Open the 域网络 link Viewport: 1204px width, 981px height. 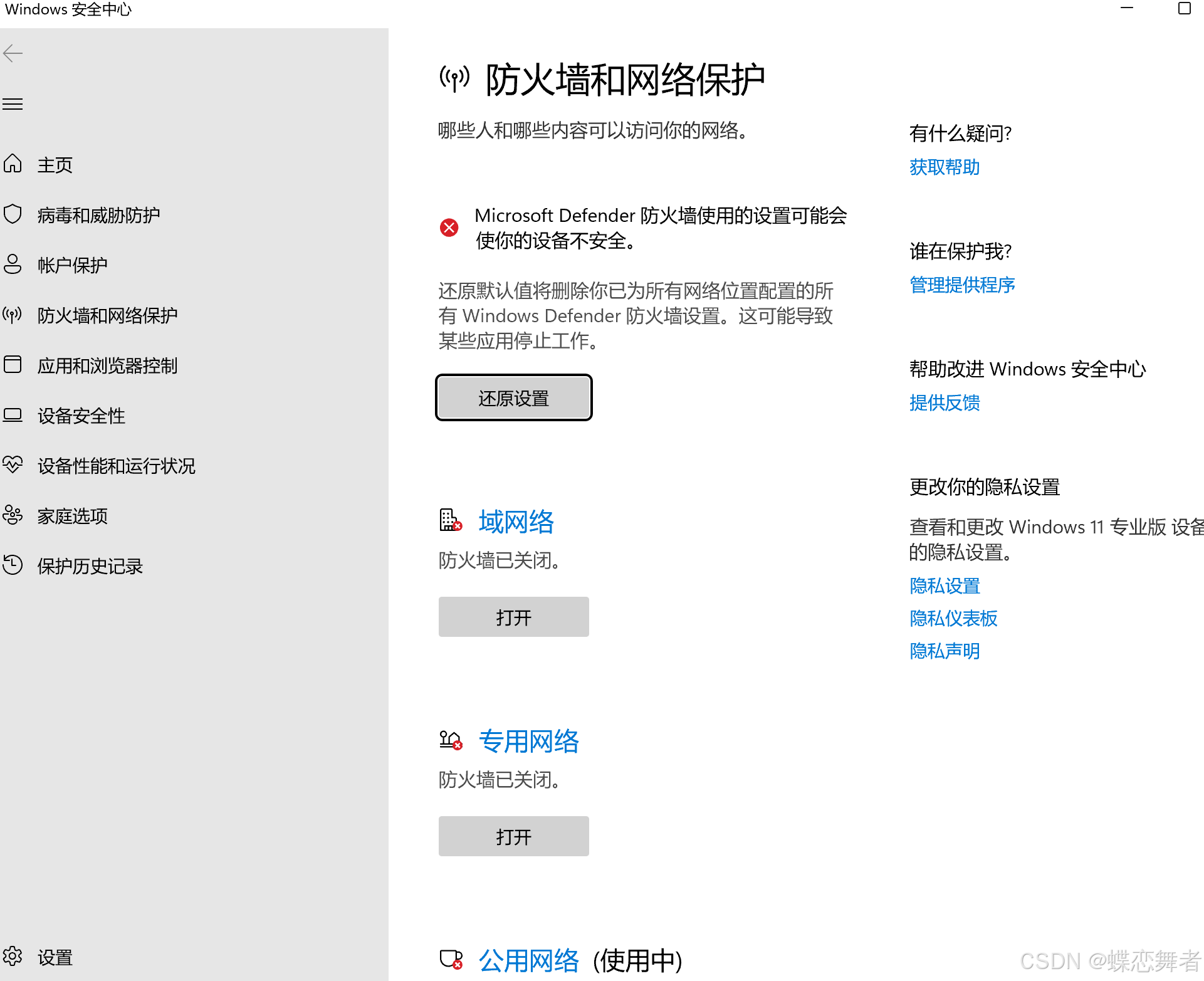[516, 522]
